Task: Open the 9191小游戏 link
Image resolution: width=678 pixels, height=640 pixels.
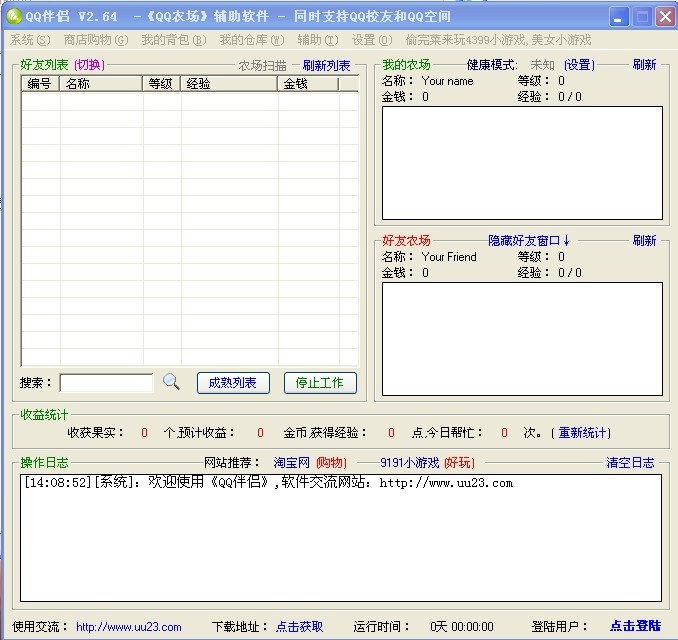Action: click(409, 463)
